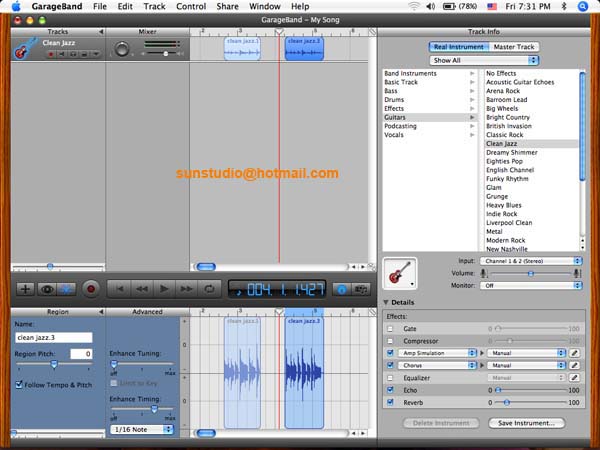Show track automation via triangle button
The width and height of the screenshot is (600, 450).
[x=96, y=54]
